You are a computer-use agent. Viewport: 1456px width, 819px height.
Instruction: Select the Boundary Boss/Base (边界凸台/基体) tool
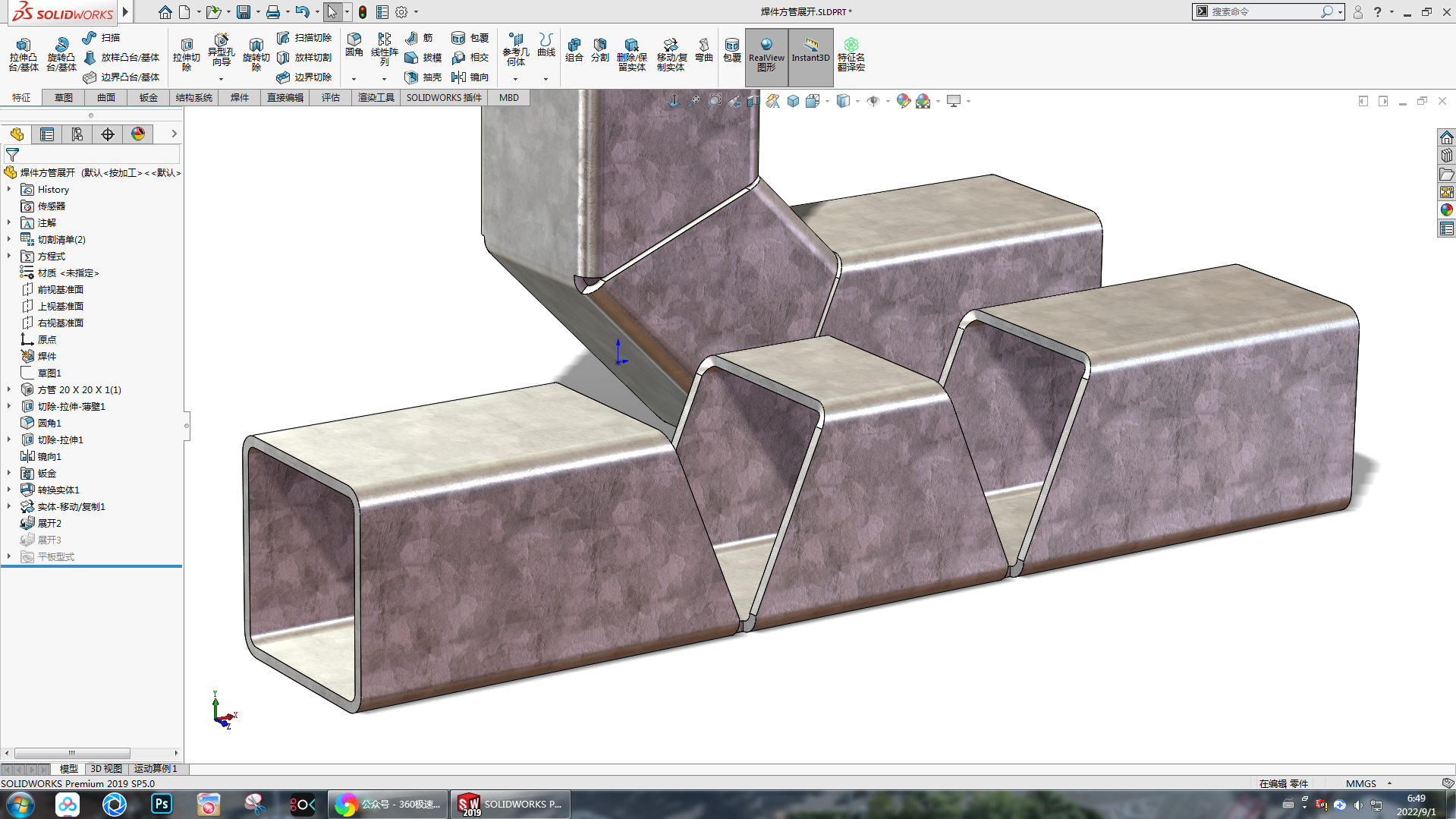[x=121, y=77]
